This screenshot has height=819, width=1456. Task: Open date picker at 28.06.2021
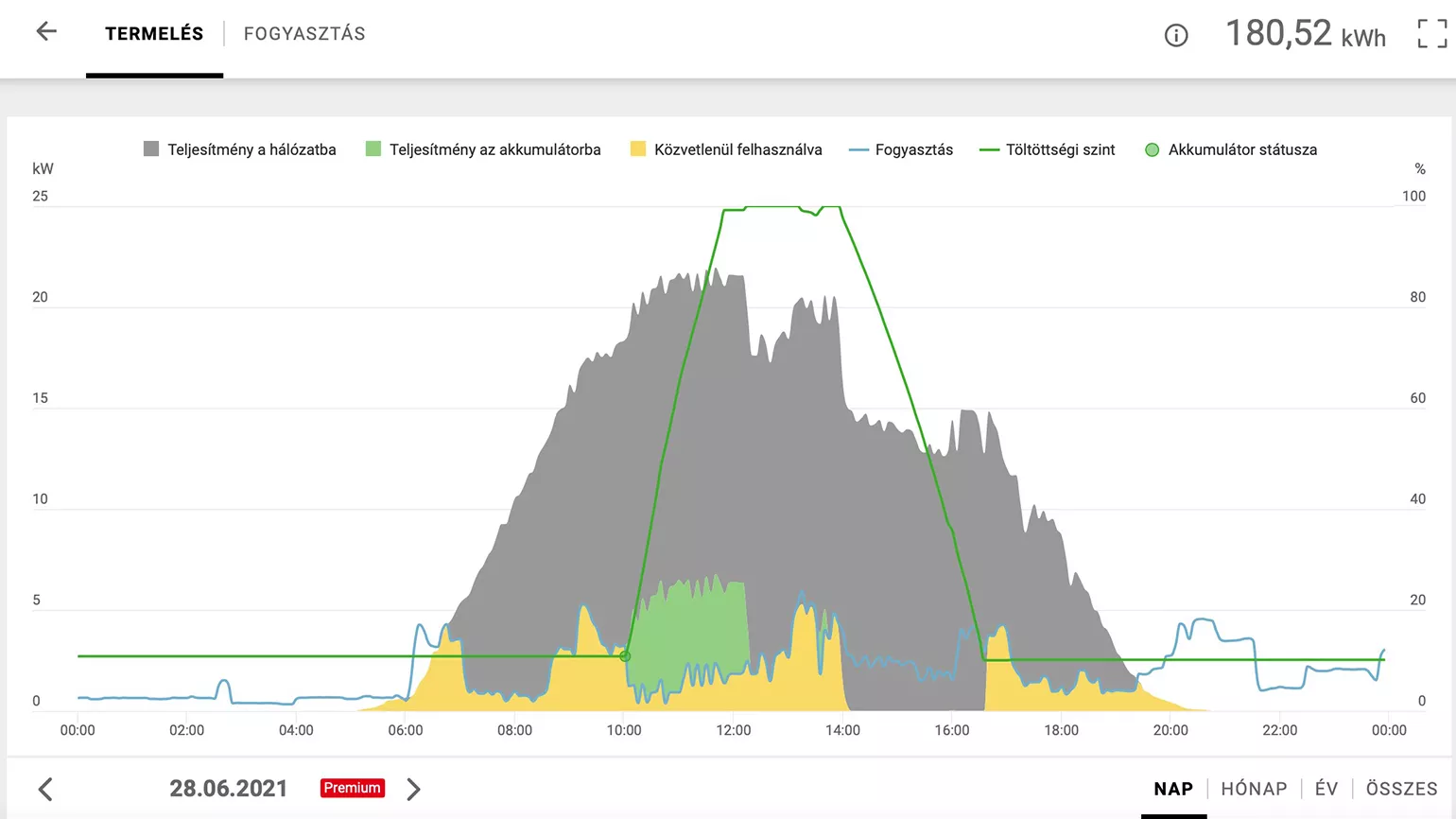228,789
